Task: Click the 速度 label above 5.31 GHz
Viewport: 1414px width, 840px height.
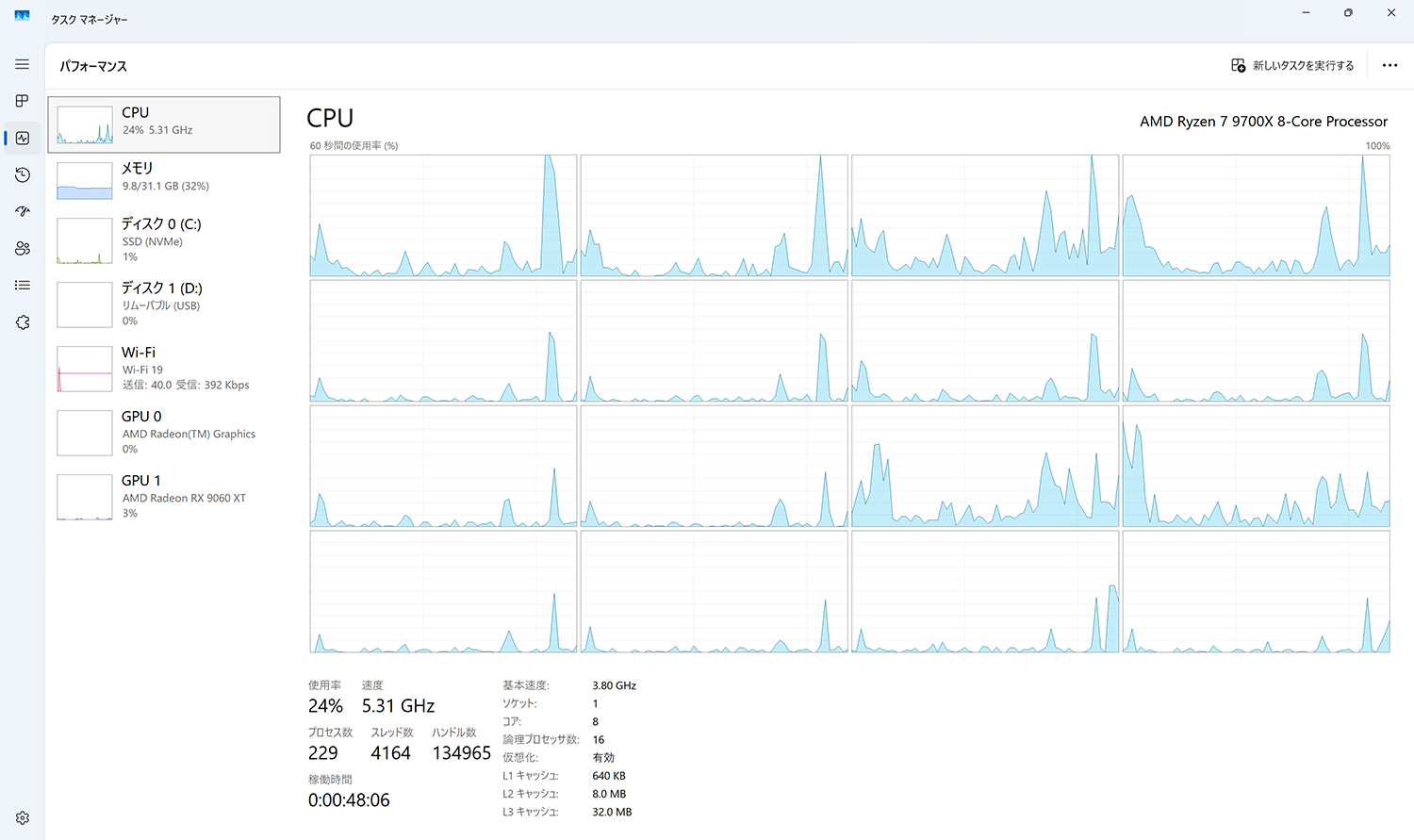Action: 372,685
